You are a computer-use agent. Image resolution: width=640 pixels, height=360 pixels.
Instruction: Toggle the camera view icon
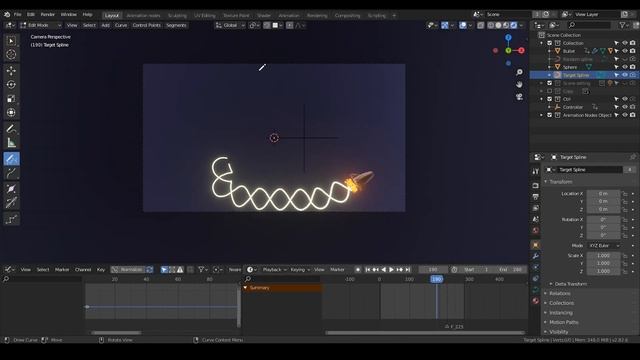519,97
